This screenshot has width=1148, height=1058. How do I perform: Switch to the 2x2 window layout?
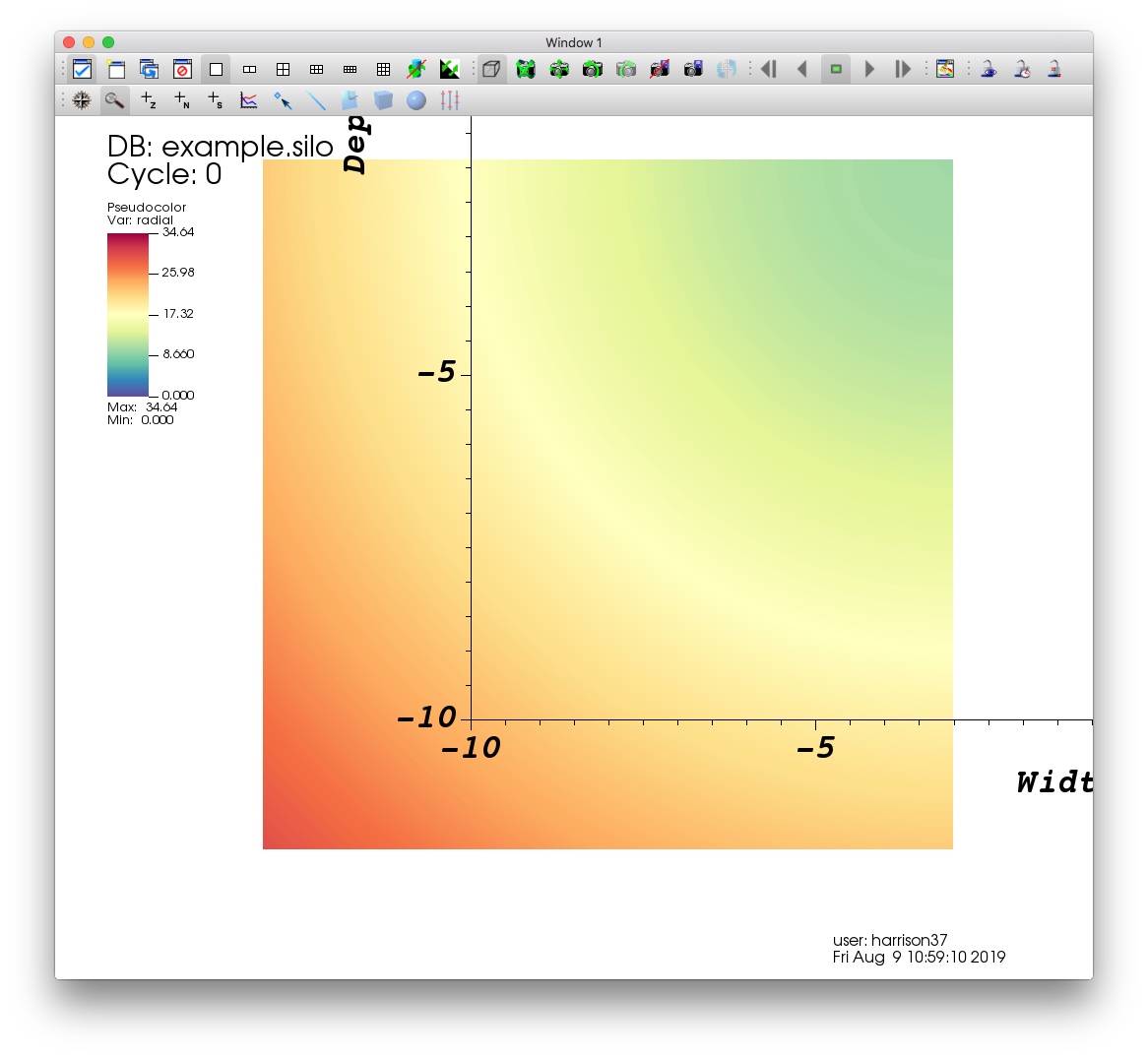click(283, 70)
